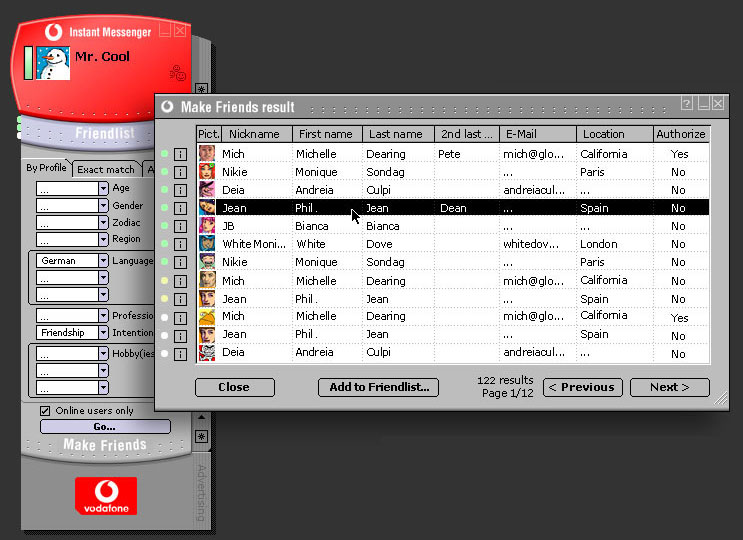Viewport: 743px width, 540px height.
Task: Select the By Profile tab
Action: tap(46, 168)
